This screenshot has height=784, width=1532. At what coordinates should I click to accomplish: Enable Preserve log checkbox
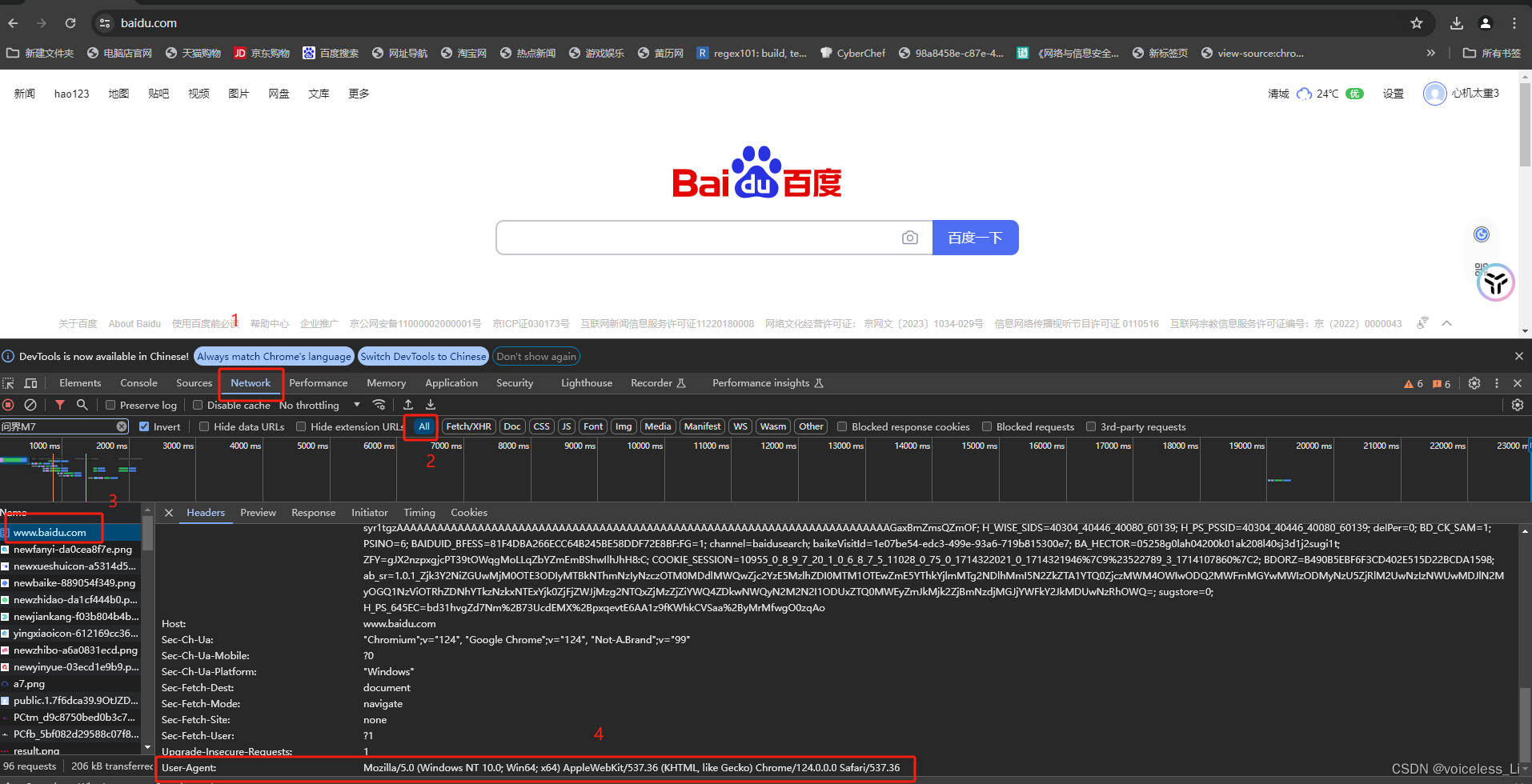(x=111, y=405)
